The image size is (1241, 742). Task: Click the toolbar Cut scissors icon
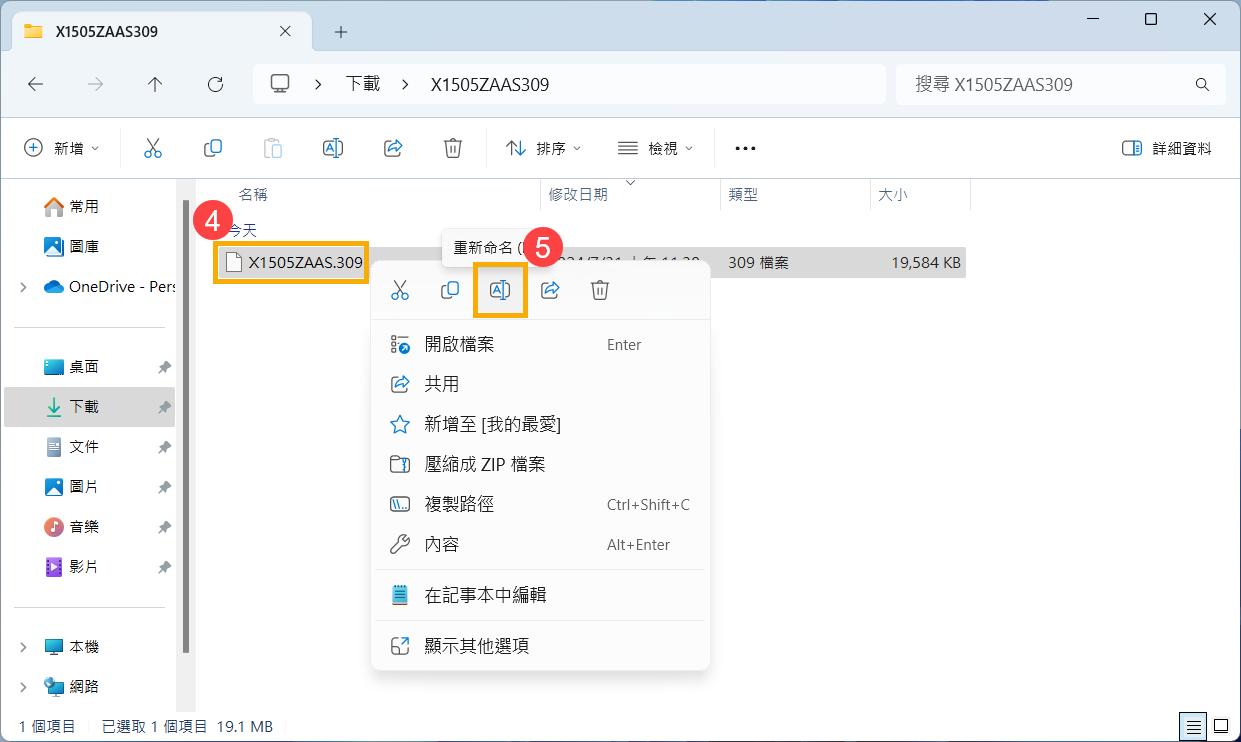153,148
